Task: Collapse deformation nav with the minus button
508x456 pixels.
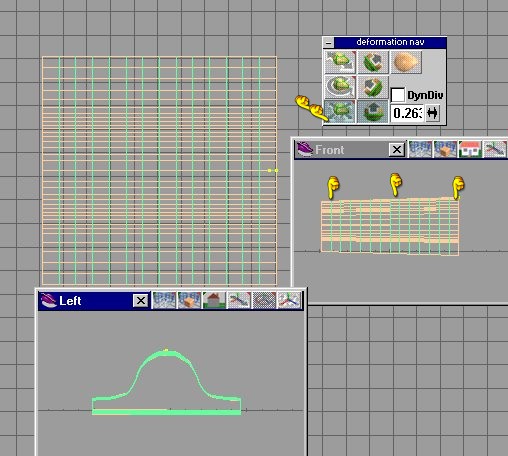Action: (329, 43)
